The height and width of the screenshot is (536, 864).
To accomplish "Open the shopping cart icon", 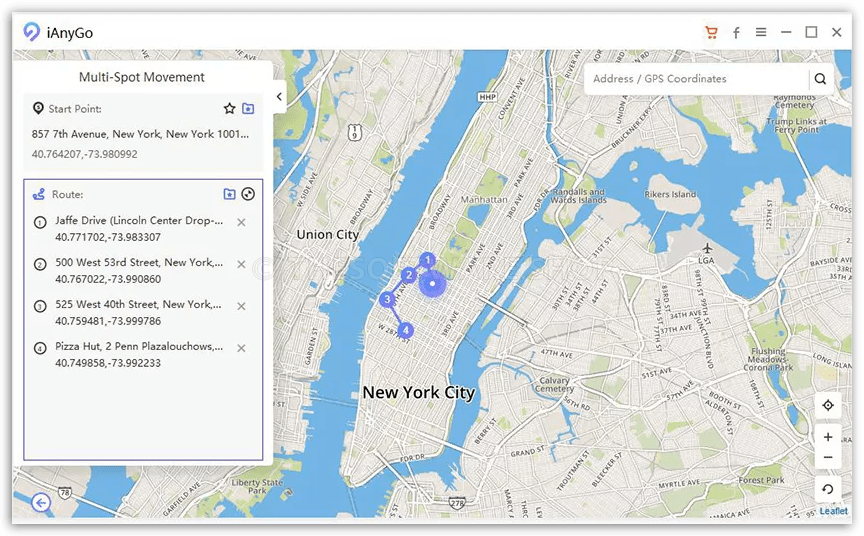I will tap(711, 33).
